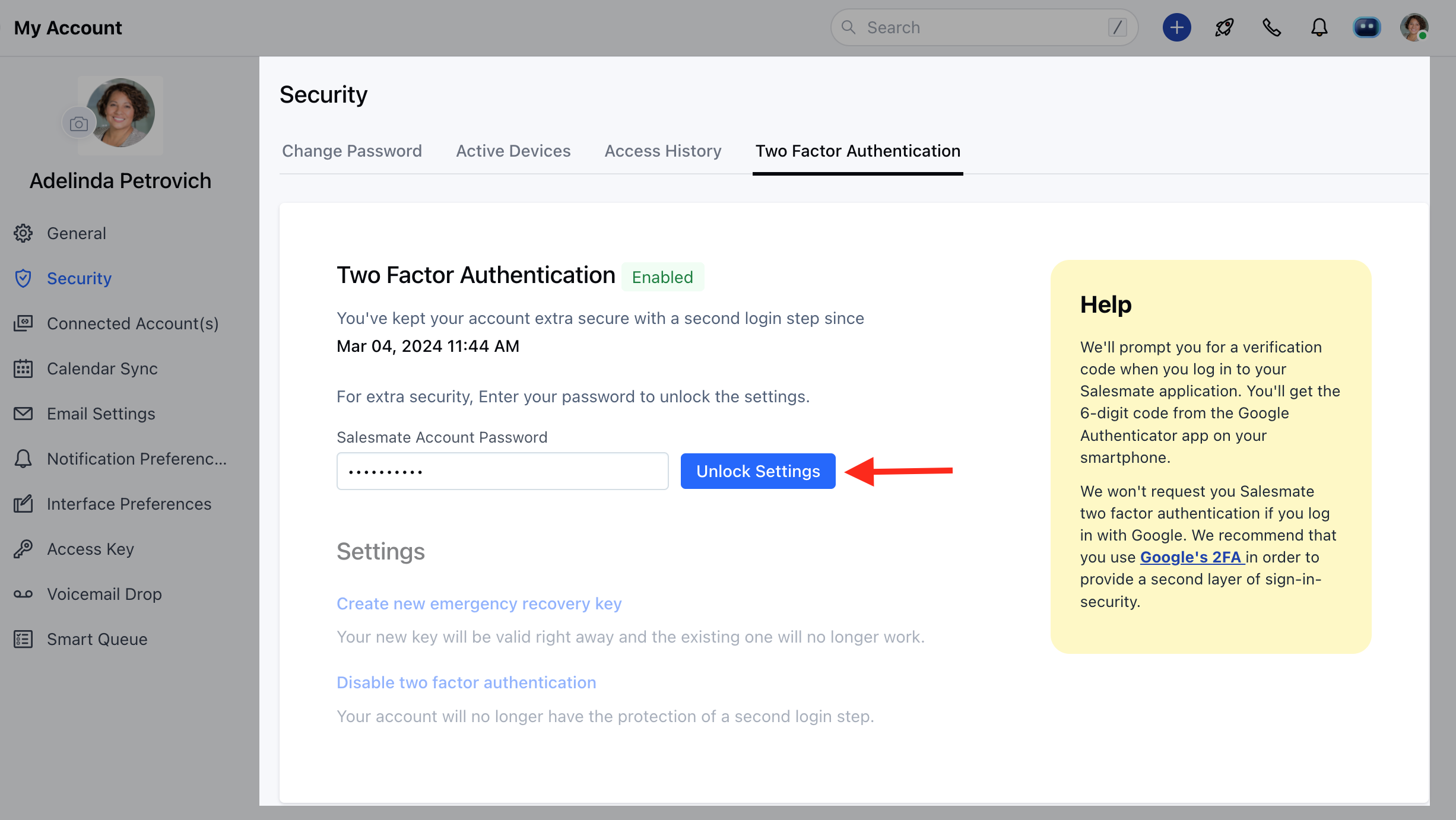
Task: Click the camera icon to change photo
Action: click(78, 123)
